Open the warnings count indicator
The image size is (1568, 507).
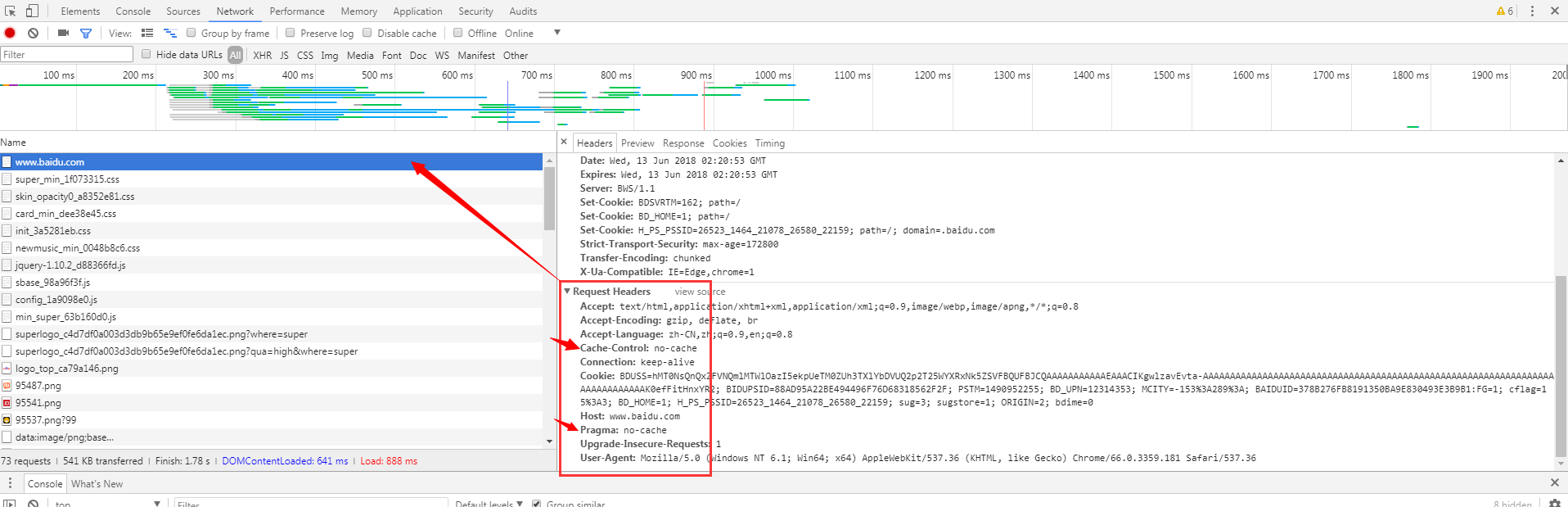[1505, 11]
